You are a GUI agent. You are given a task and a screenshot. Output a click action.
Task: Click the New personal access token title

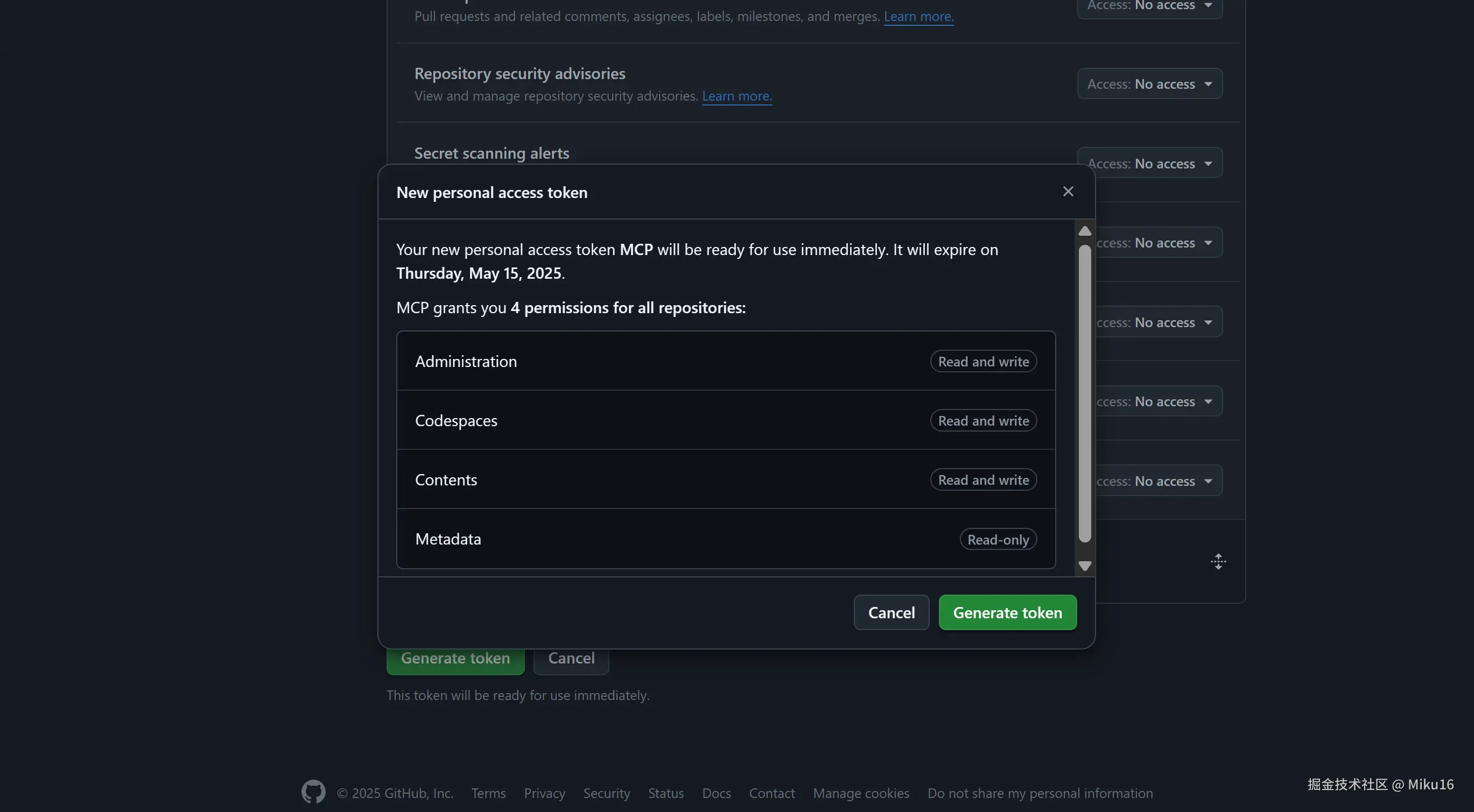click(492, 193)
